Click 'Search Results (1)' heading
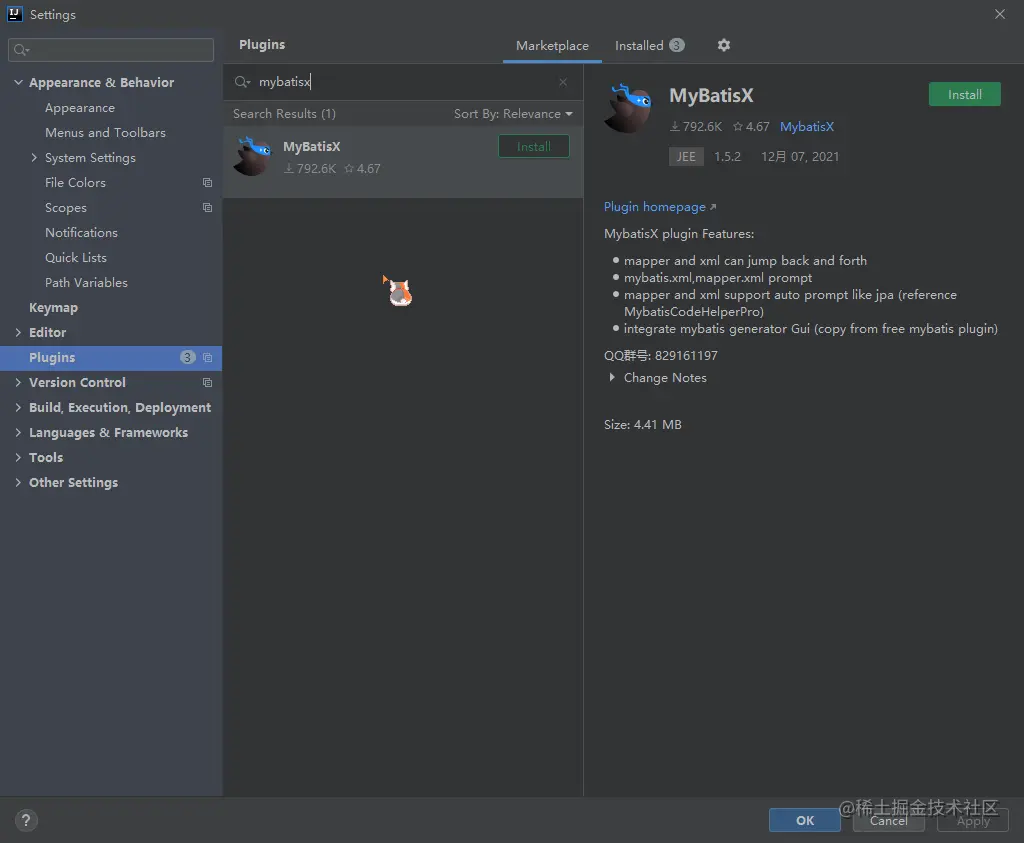 (x=284, y=114)
